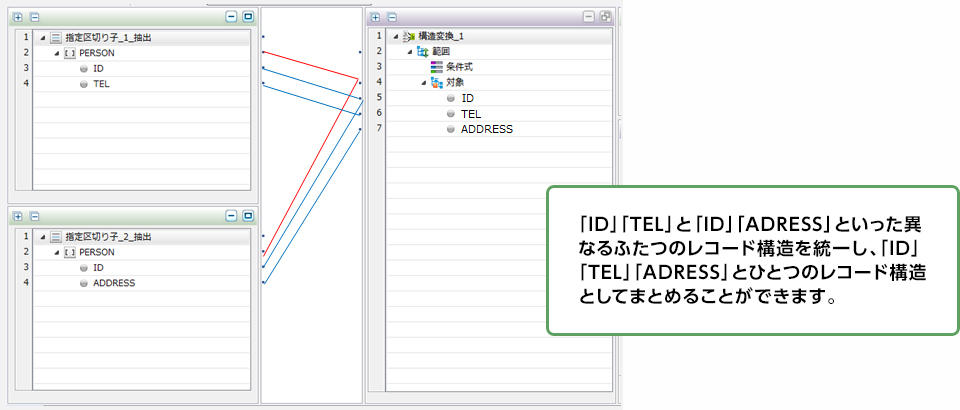960x410 pixels.
Task: Select TEL label under 対象
Action: click(x=471, y=114)
